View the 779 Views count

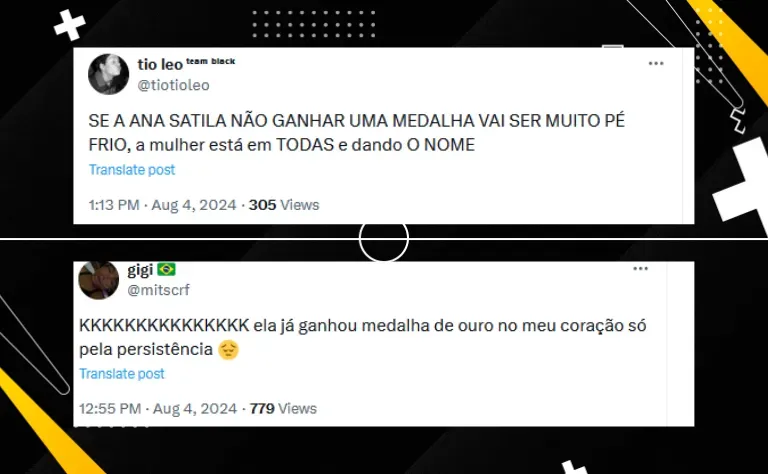pos(283,408)
